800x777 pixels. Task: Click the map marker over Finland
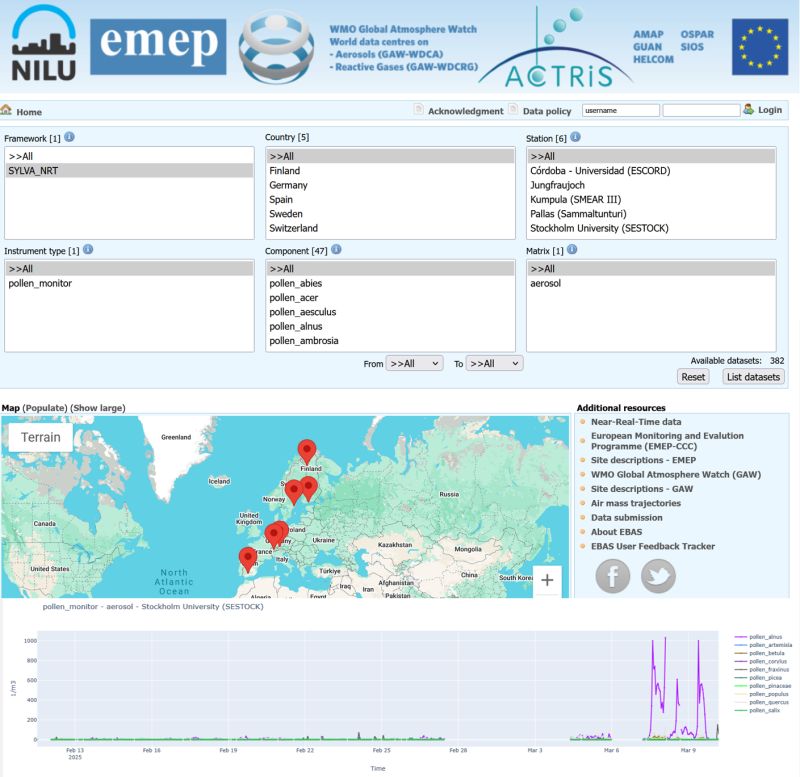point(307,451)
